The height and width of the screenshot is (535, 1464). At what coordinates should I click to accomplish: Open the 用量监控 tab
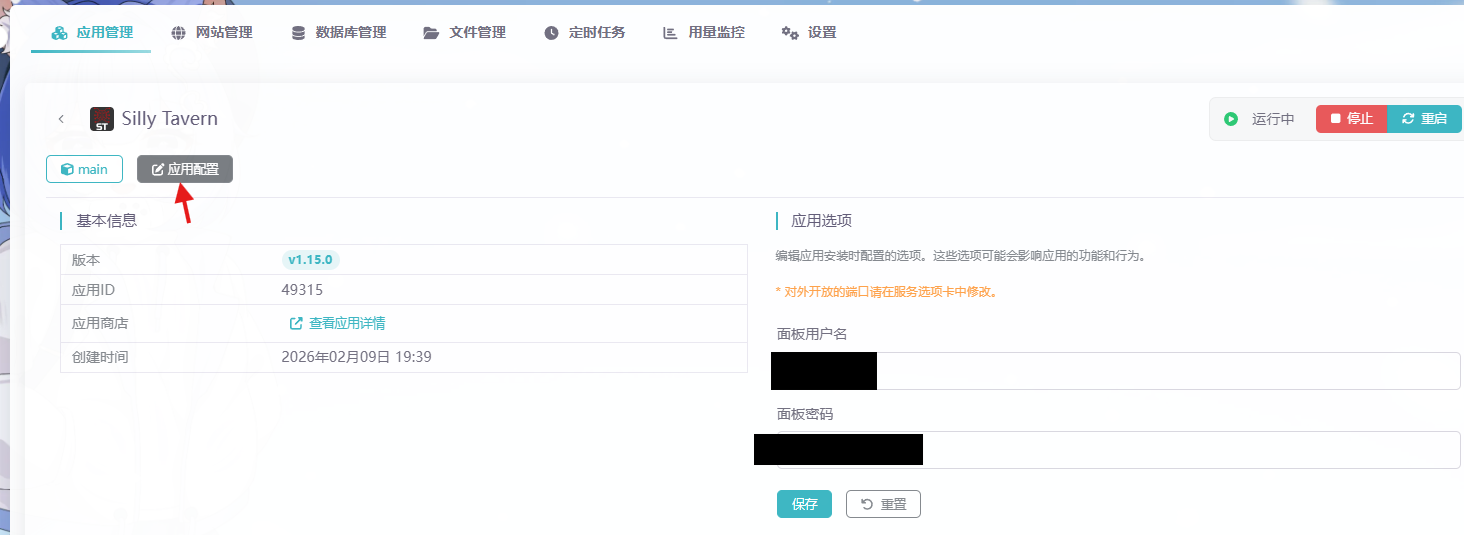click(704, 33)
